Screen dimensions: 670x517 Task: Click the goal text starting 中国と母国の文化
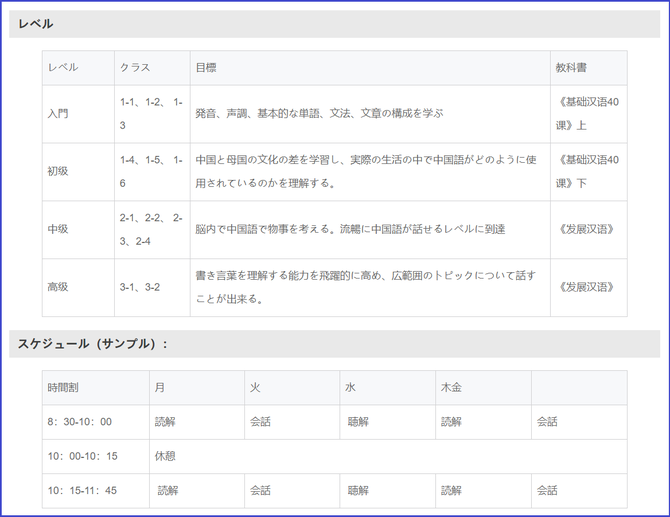coord(366,171)
